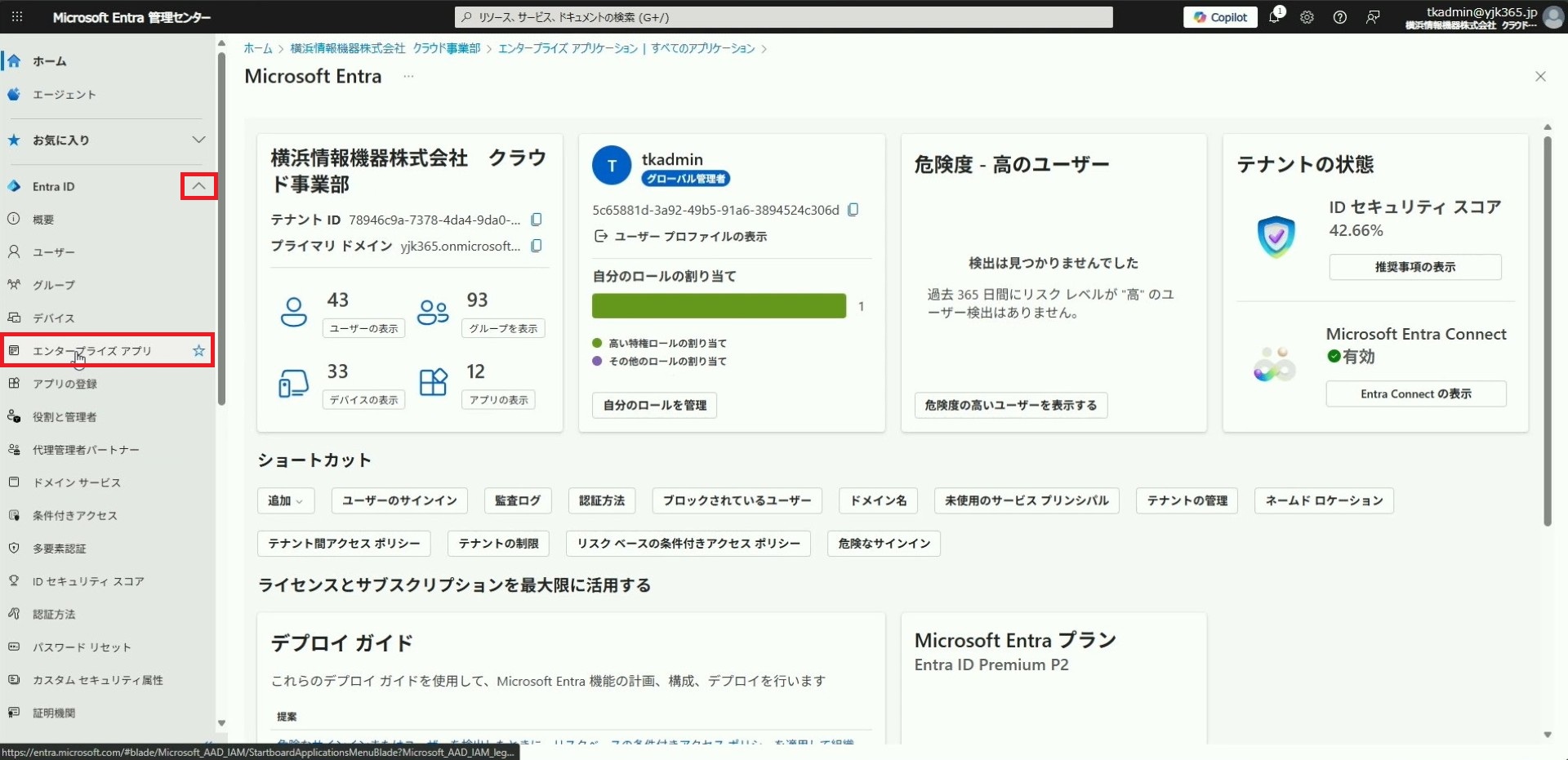The height and width of the screenshot is (760, 1568).
Task: Copy the tenant ID value
Action: [x=537, y=220]
